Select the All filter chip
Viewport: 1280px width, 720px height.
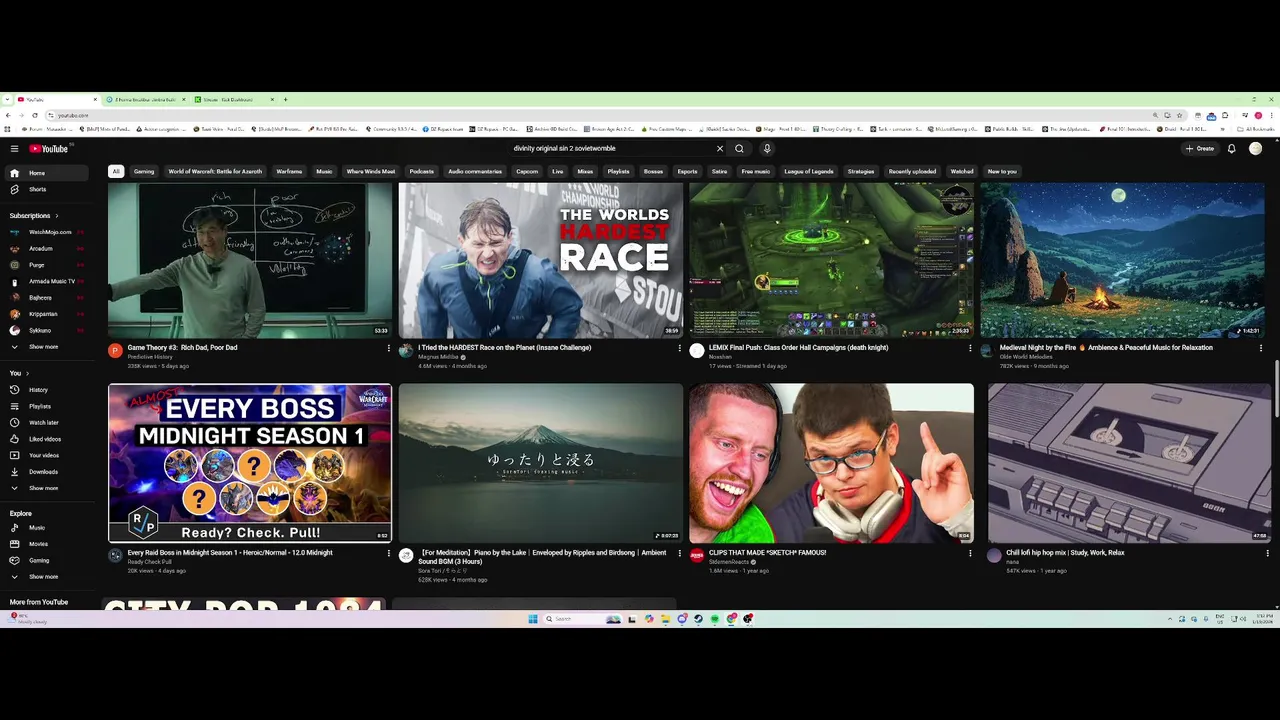click(116, 171)
